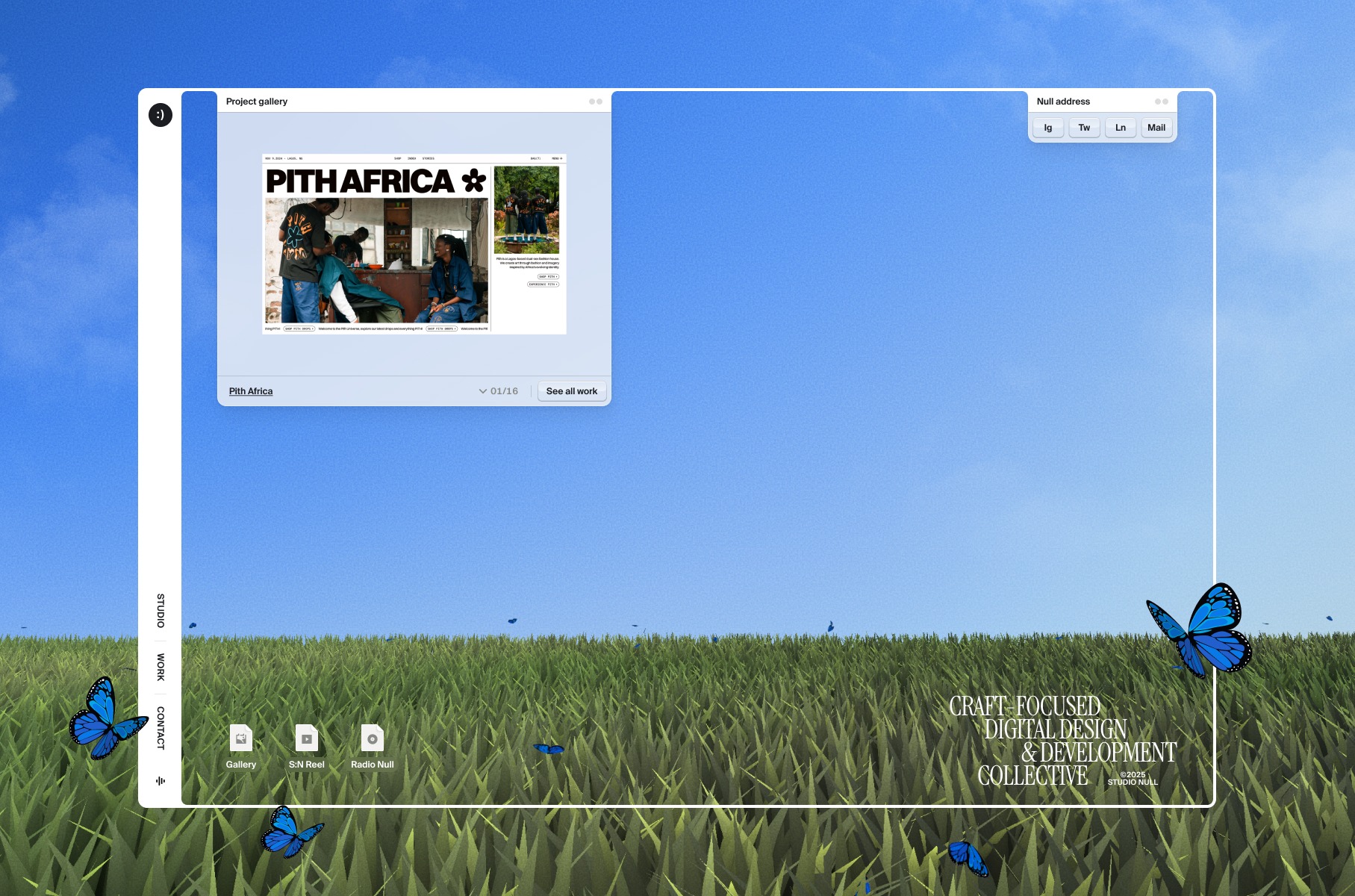
Task: Click the Mail button
Action: click(1156, 128)
